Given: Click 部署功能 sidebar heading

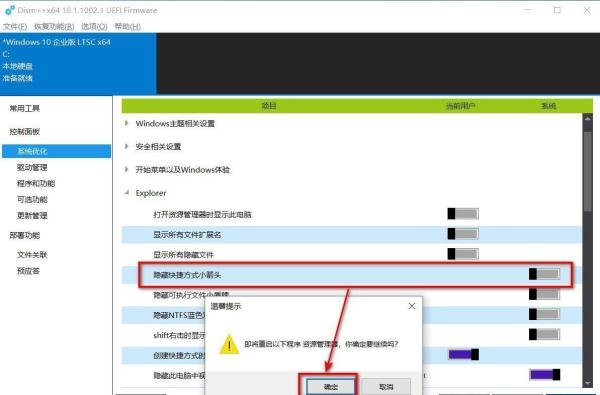Looking at the screenshot, I should pyautogui.click(x=24, y=235).
